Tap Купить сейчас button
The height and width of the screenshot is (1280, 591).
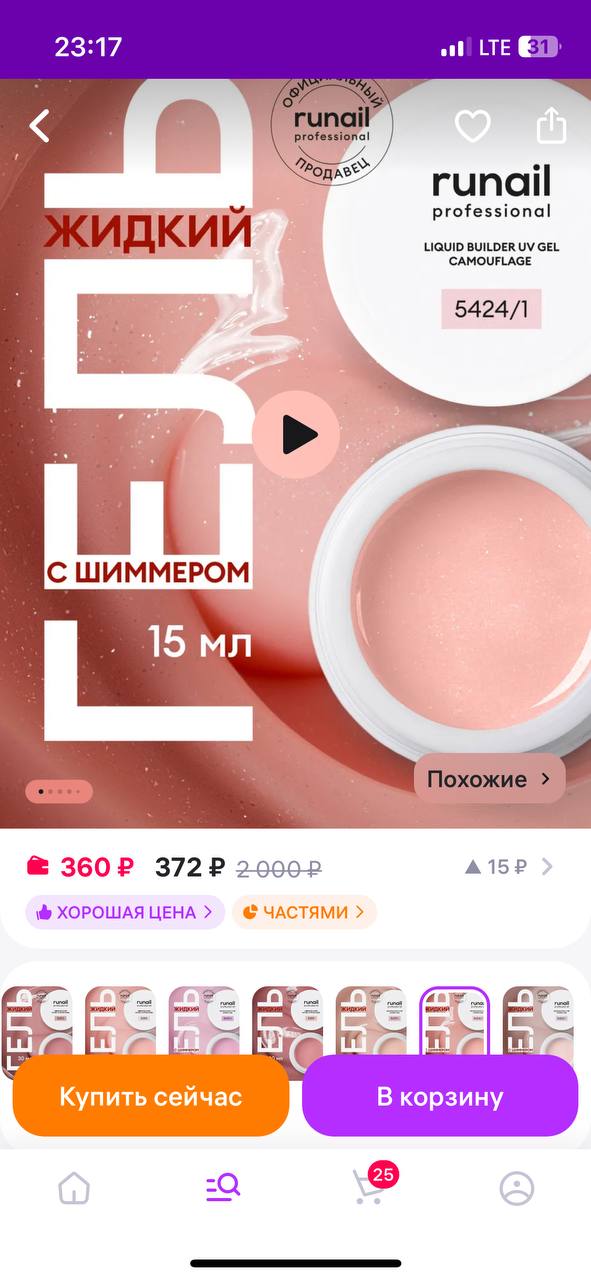[x=151, y=1096]
